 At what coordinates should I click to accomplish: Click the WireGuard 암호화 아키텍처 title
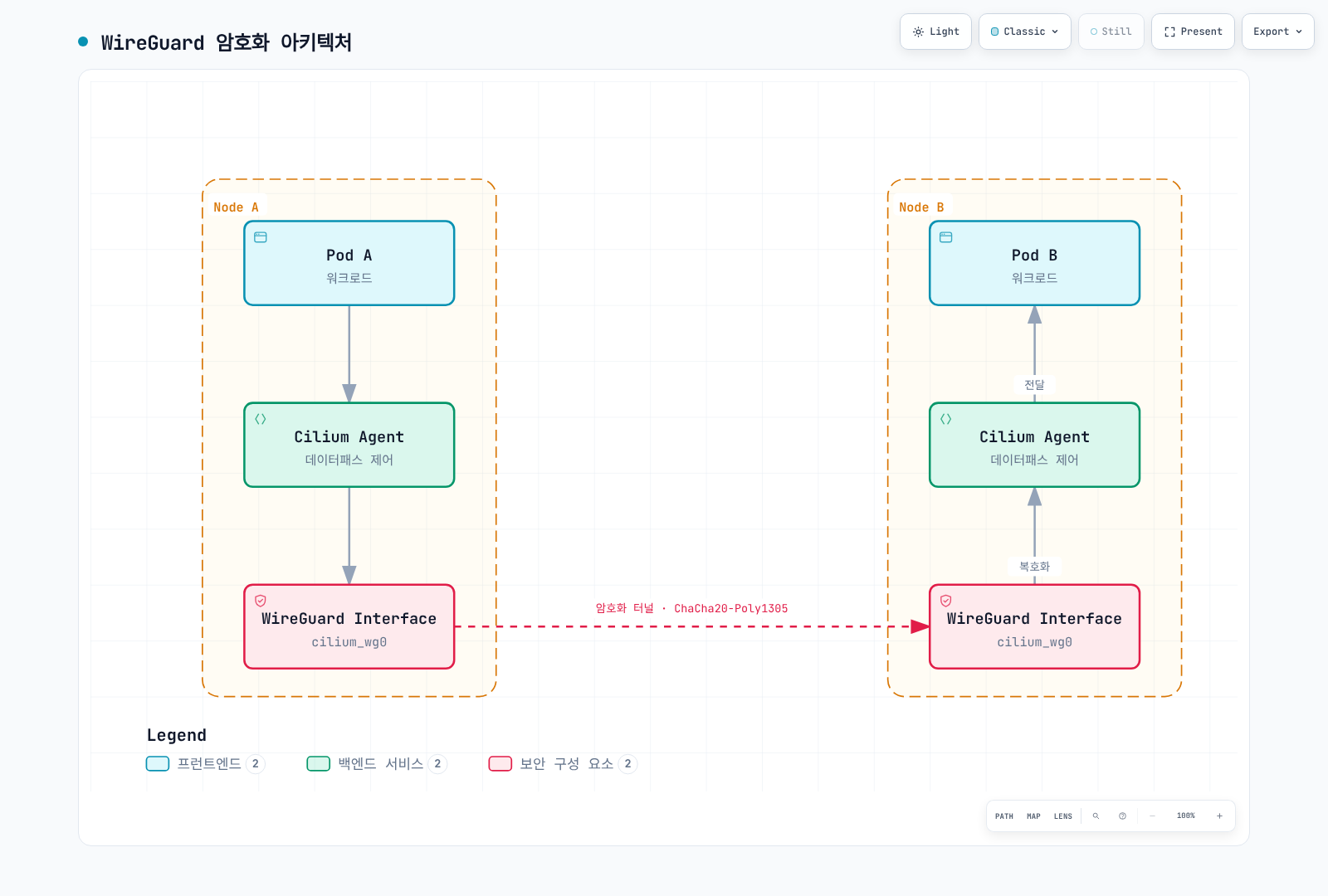coord(227,42)
